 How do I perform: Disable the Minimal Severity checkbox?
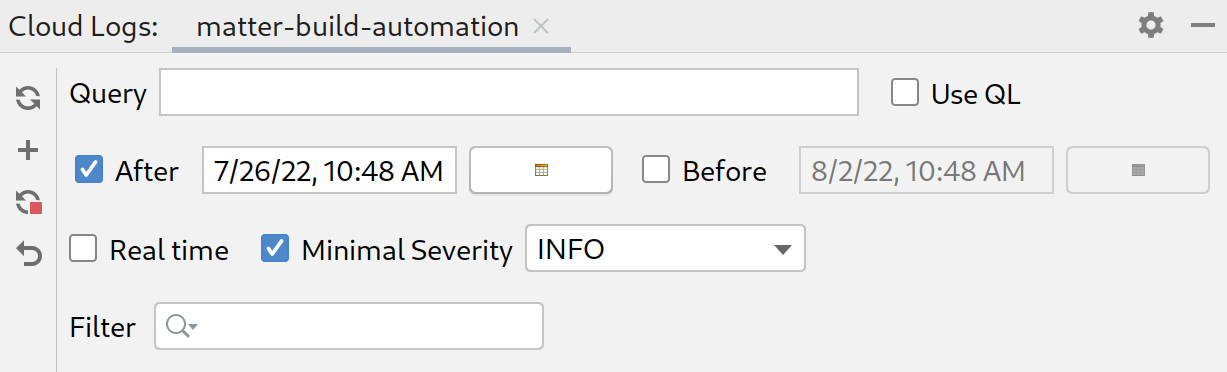coord(275,249)
